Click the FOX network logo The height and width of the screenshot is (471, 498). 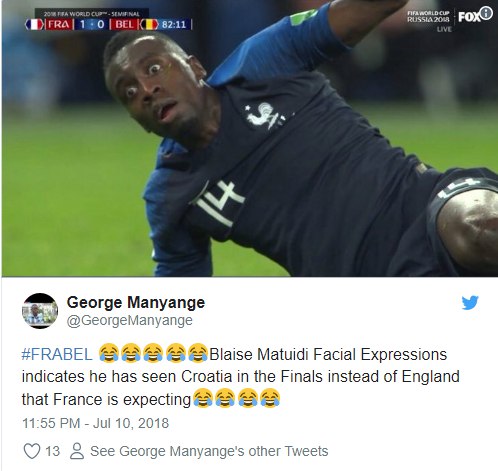[x=469, y=17]
